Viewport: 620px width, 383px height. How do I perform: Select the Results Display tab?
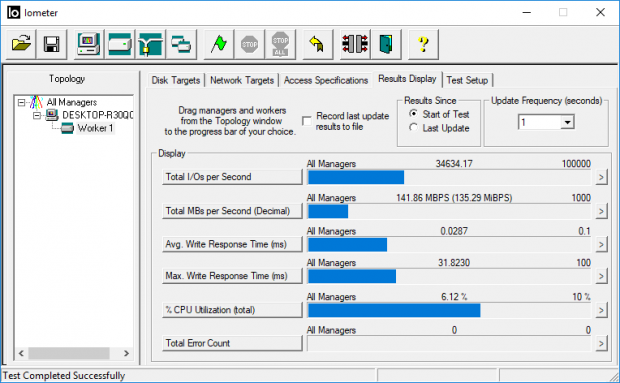point(407,79)
